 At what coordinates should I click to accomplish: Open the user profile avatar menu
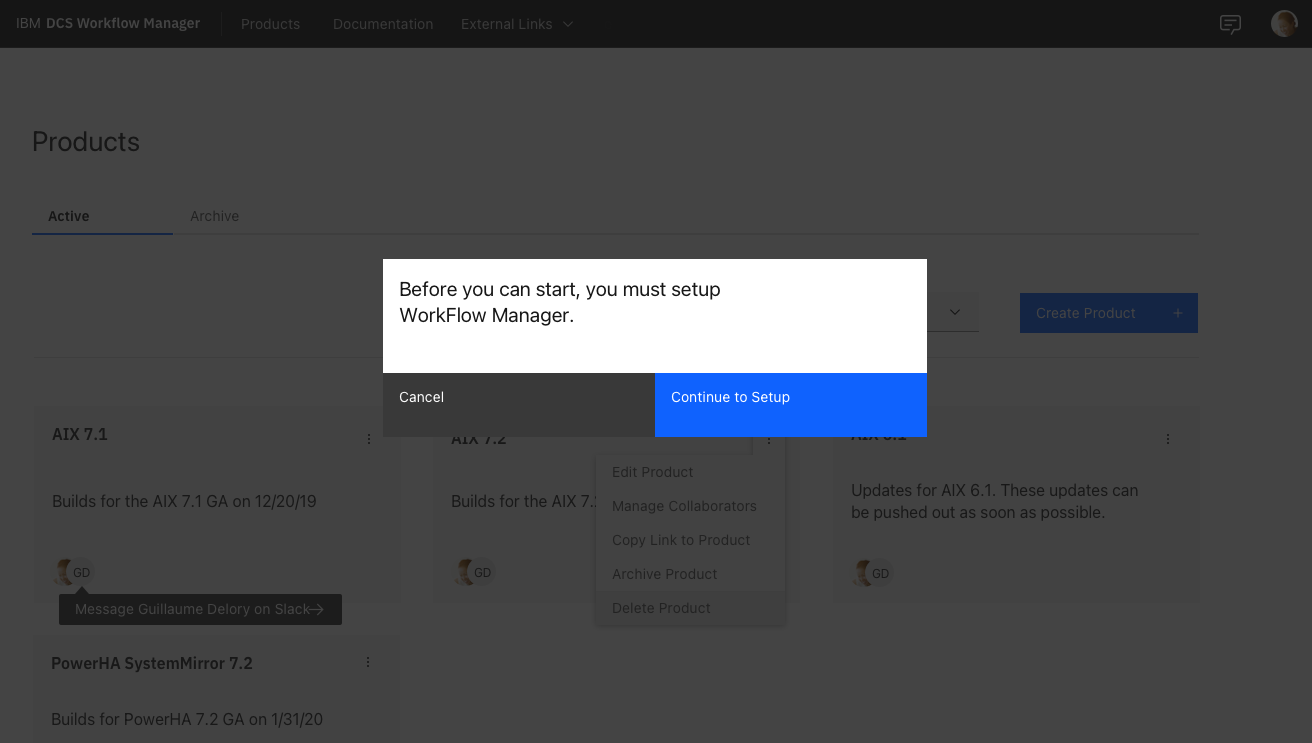tap(1284, 24)
